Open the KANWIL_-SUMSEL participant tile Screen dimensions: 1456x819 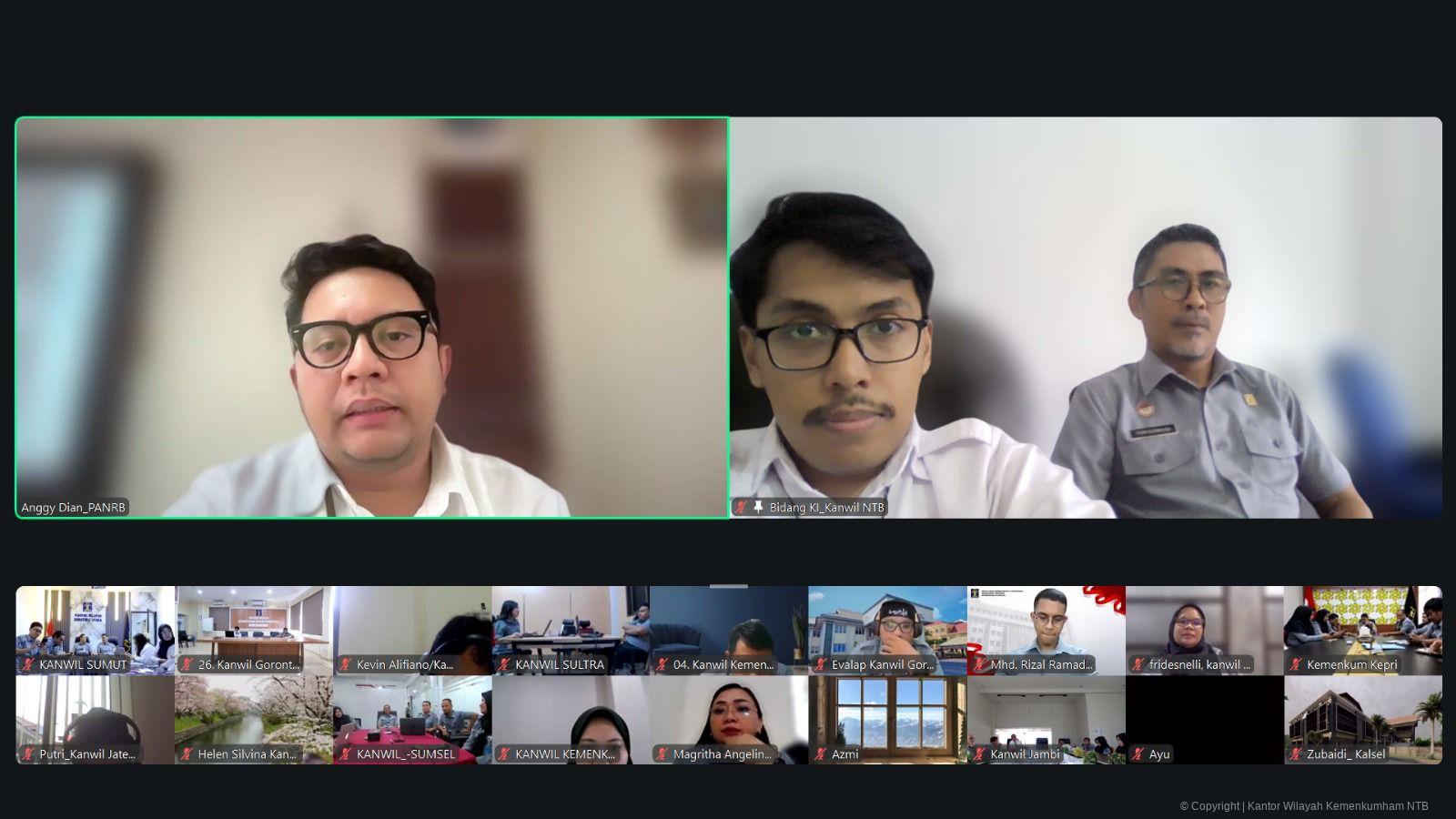coord(412,719)
